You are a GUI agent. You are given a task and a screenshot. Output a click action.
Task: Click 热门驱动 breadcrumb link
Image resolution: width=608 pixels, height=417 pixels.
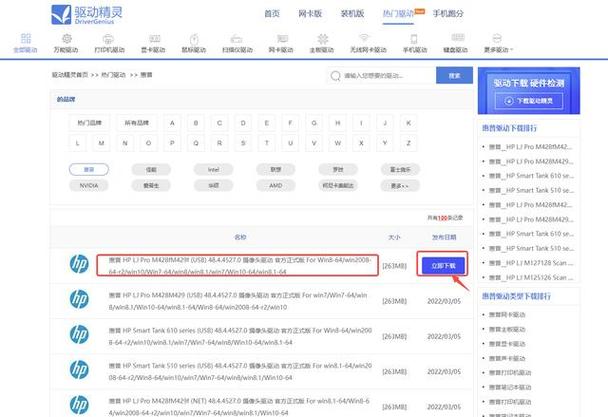pos(113,75)
